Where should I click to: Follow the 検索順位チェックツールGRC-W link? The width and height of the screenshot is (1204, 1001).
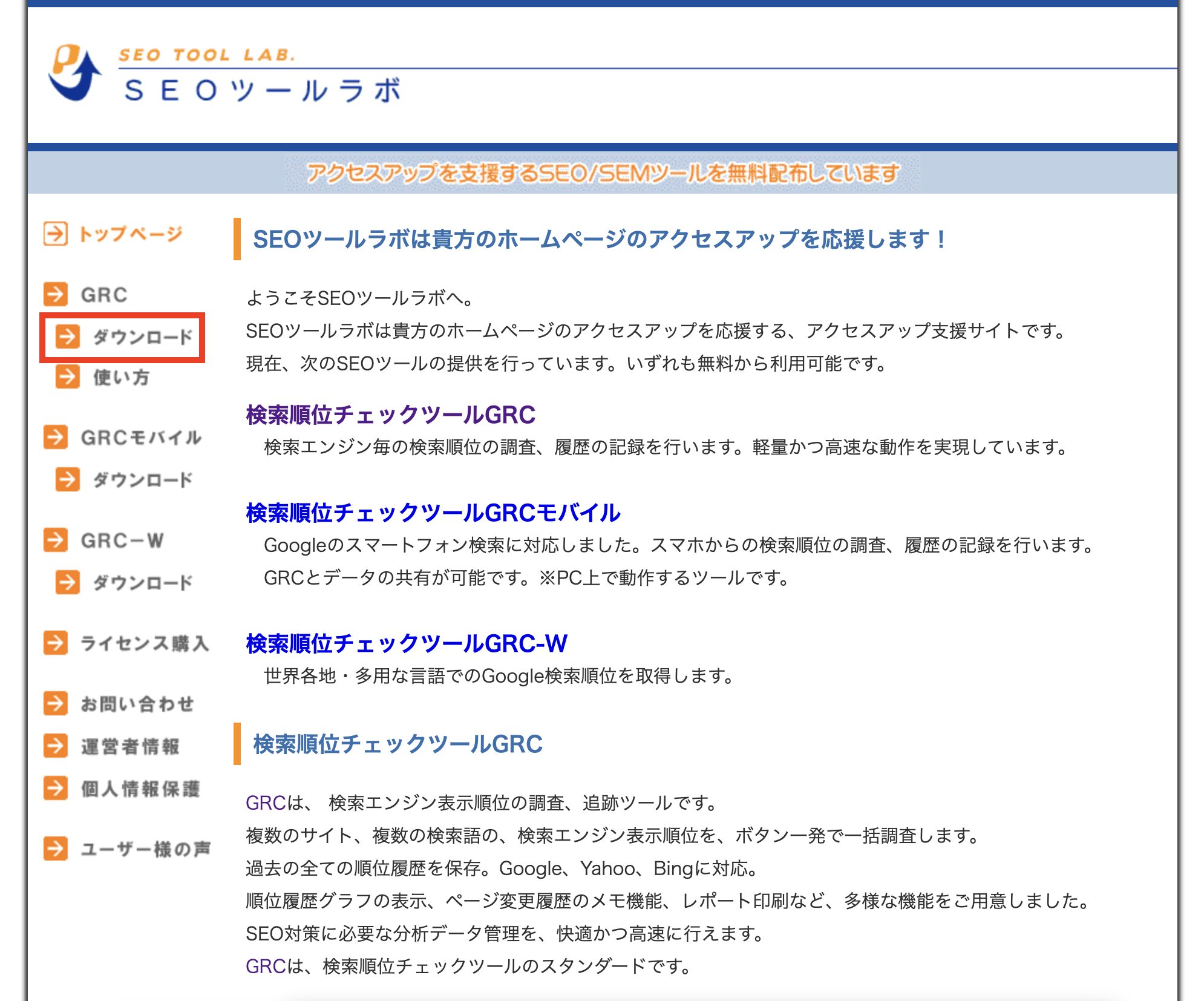[x=407, y=643]
